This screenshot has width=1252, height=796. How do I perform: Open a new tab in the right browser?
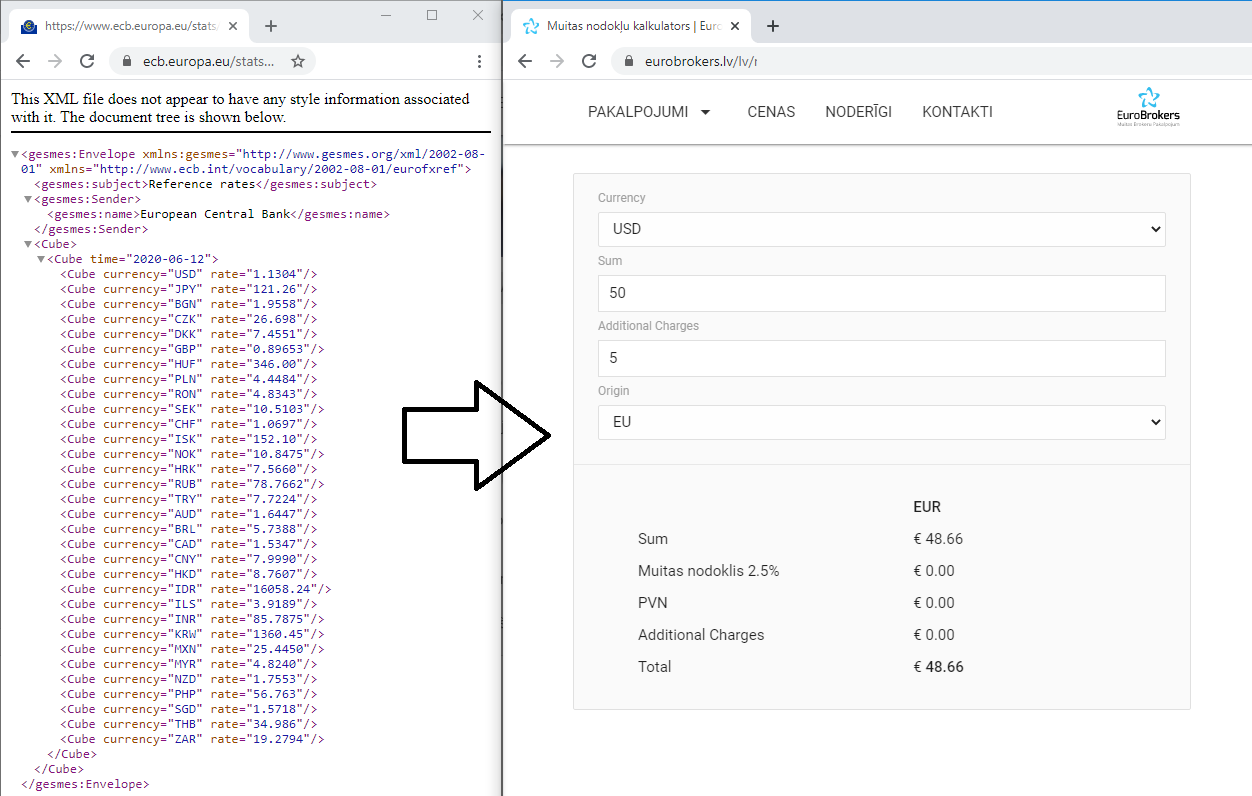coord(772,26)
